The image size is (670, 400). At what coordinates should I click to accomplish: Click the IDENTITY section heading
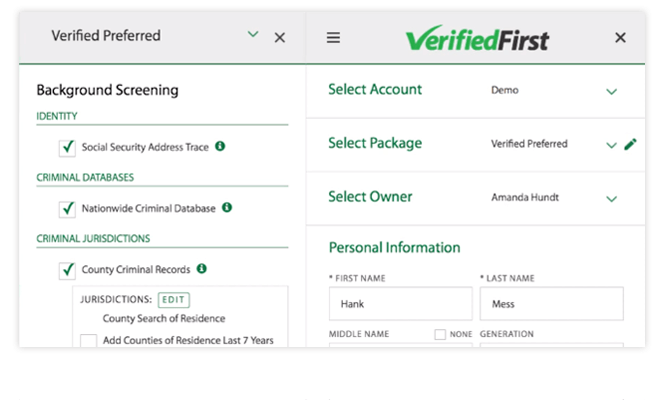57,116
